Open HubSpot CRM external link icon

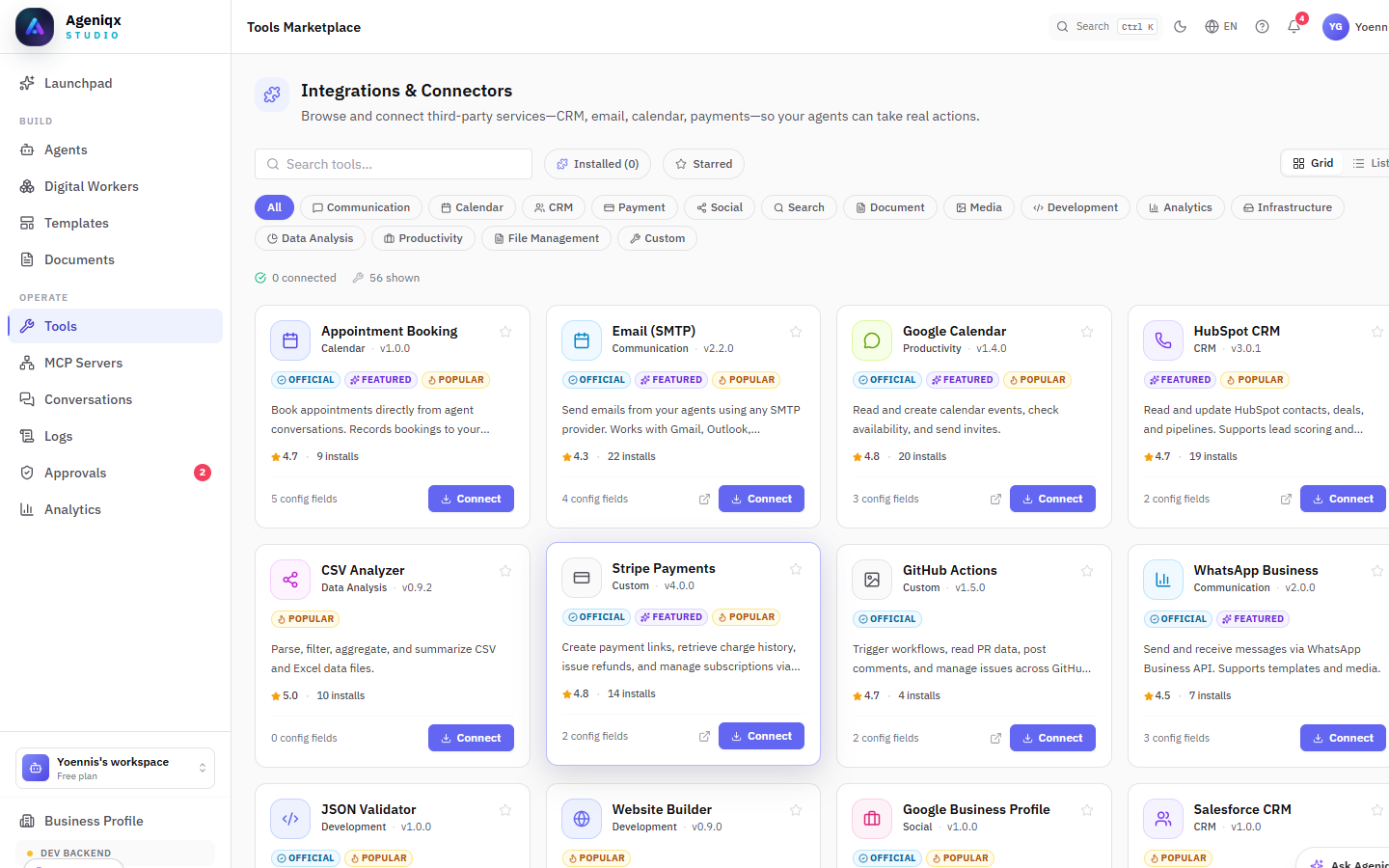pyautogui.click(x=1286, y=499)
